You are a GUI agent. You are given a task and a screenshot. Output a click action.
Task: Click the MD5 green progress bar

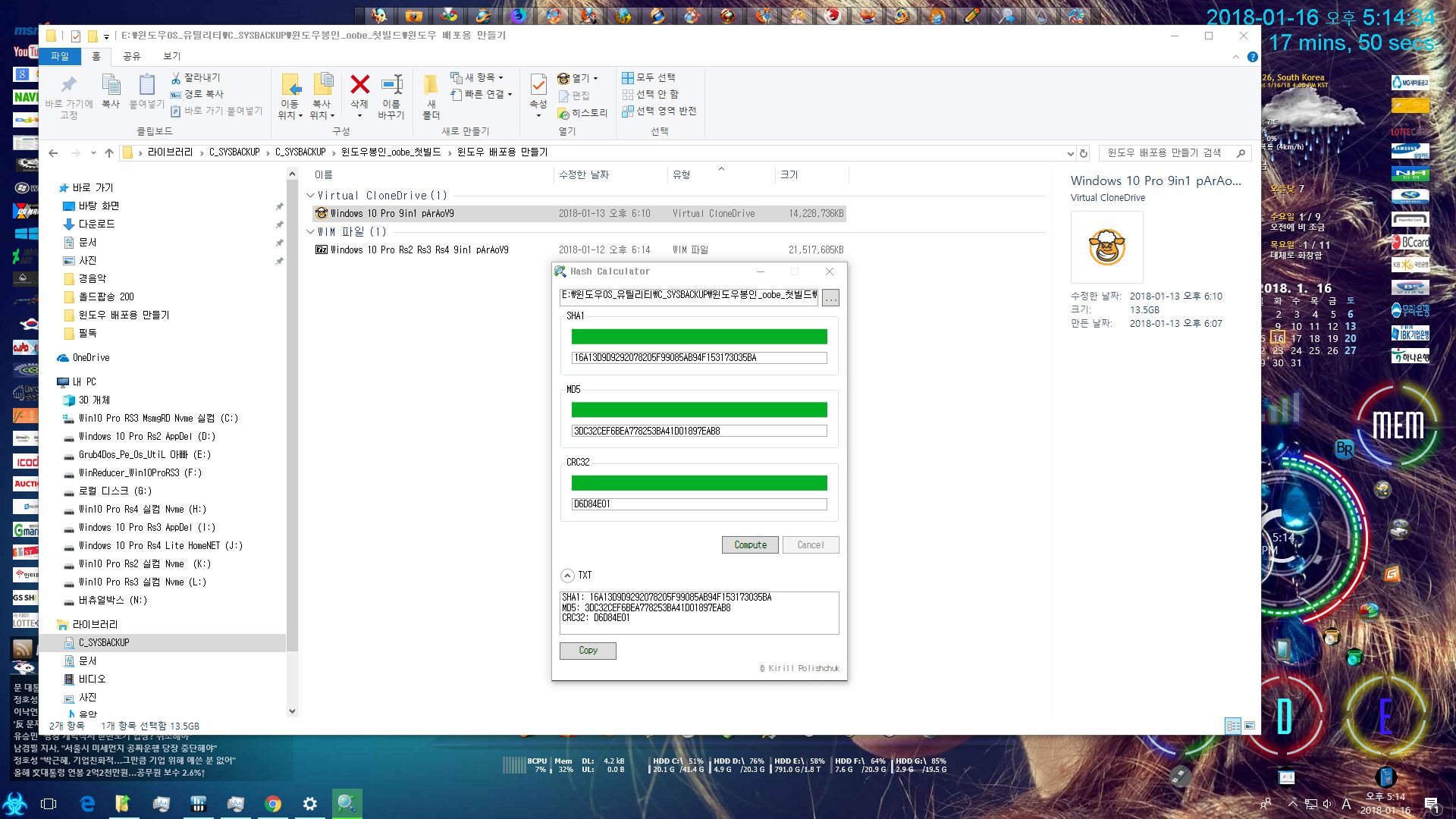coord(698,410)
